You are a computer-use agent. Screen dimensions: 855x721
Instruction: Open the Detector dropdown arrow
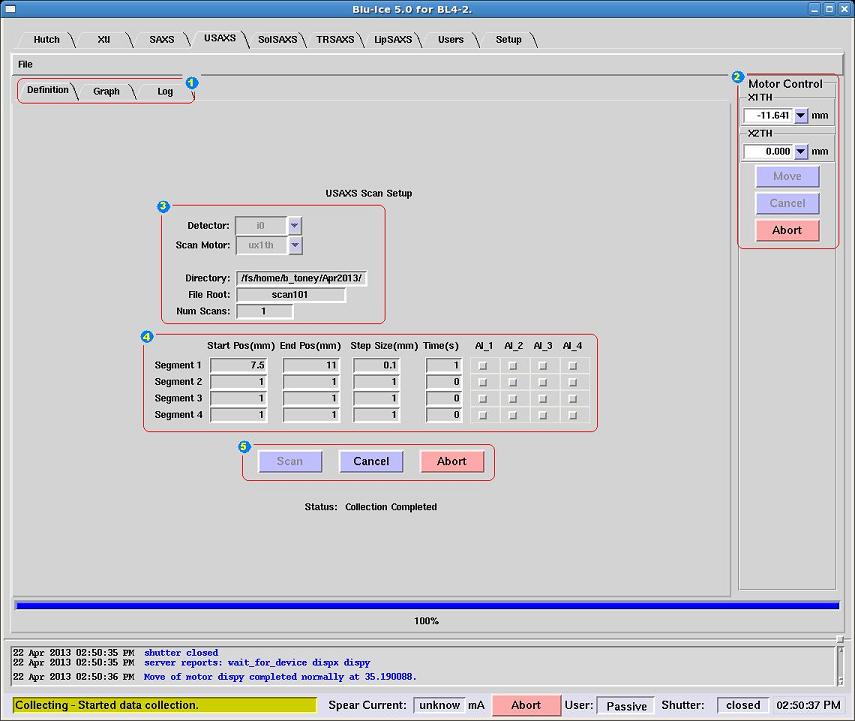click(x=294, y=226)
